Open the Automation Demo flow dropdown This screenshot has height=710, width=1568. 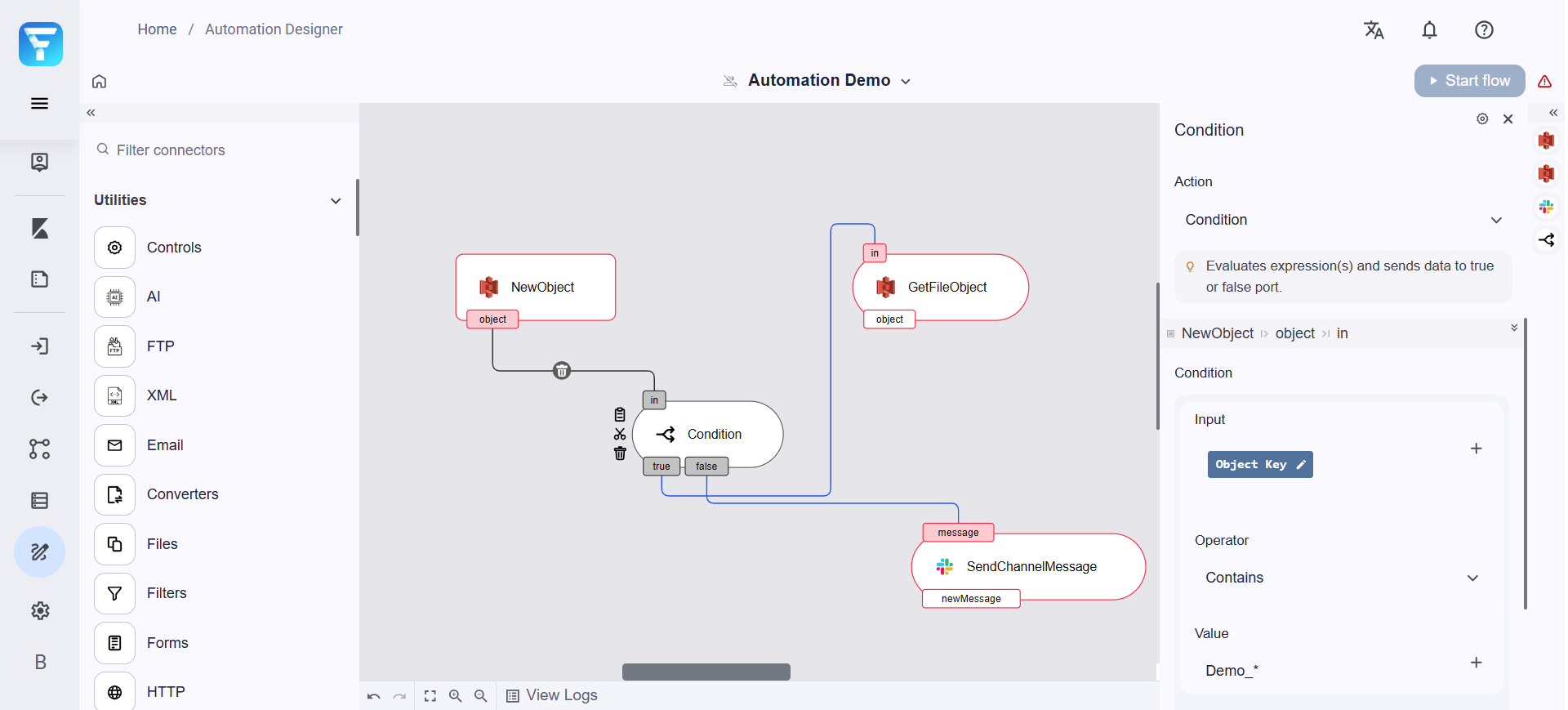pyautogui.click(x=905, y=81)
